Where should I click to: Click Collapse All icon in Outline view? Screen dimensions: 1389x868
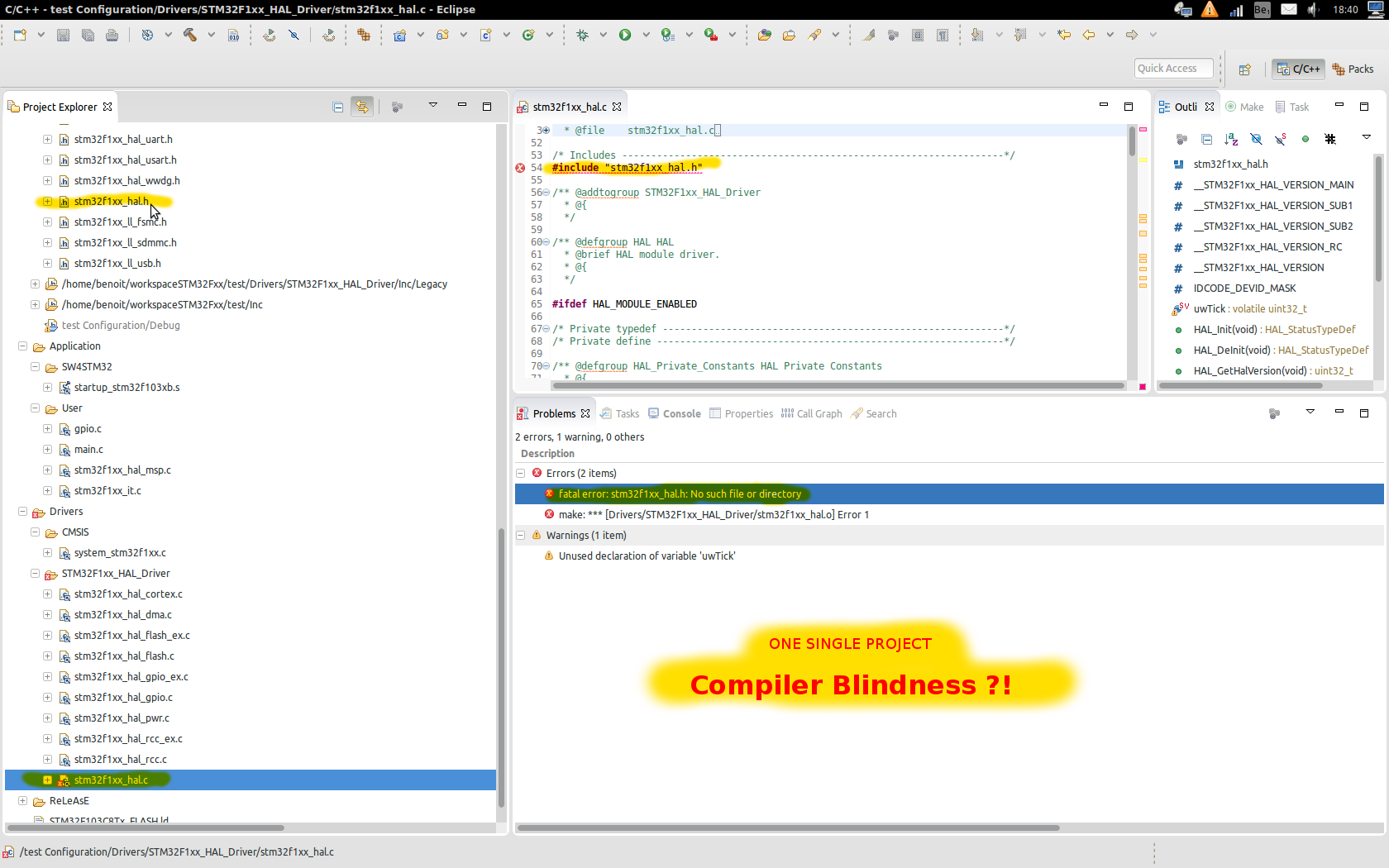[1206, 139]
